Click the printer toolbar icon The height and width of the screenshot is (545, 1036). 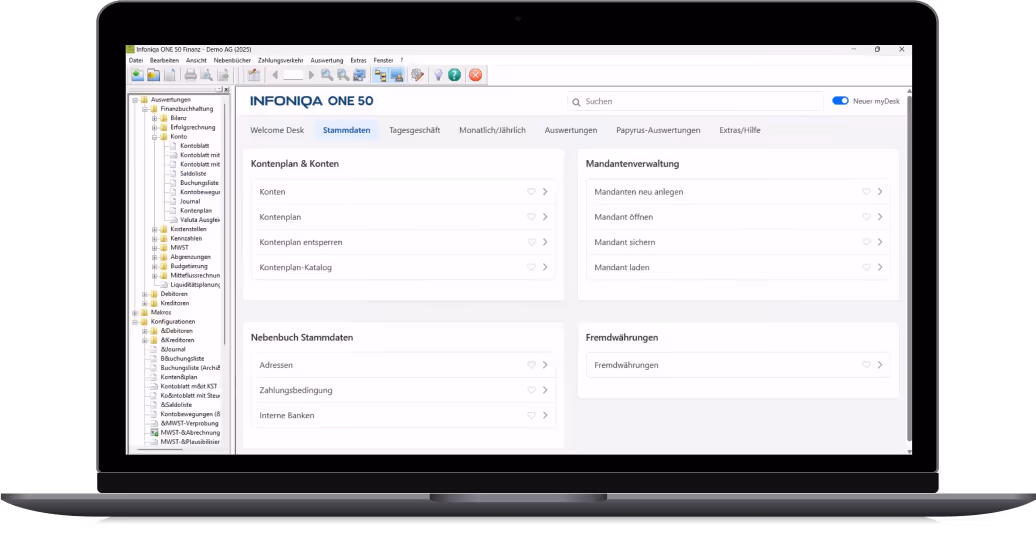[x=190, y=75]
